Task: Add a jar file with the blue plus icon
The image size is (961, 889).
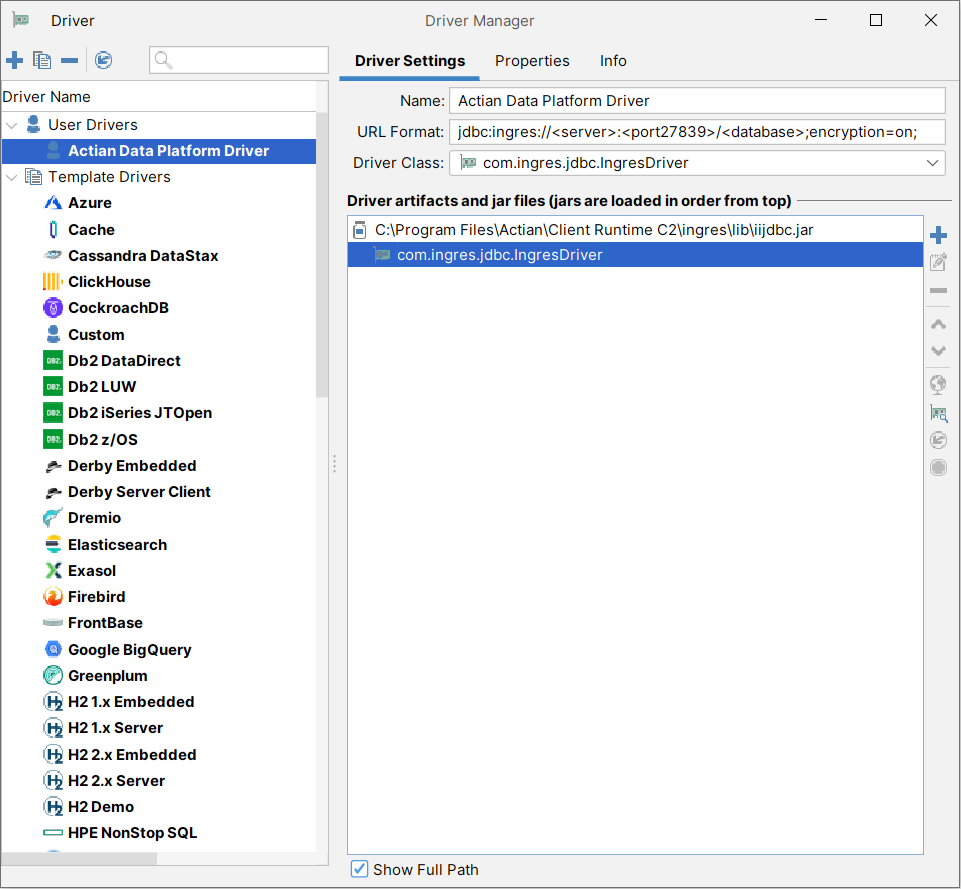Action: [938, 236]
